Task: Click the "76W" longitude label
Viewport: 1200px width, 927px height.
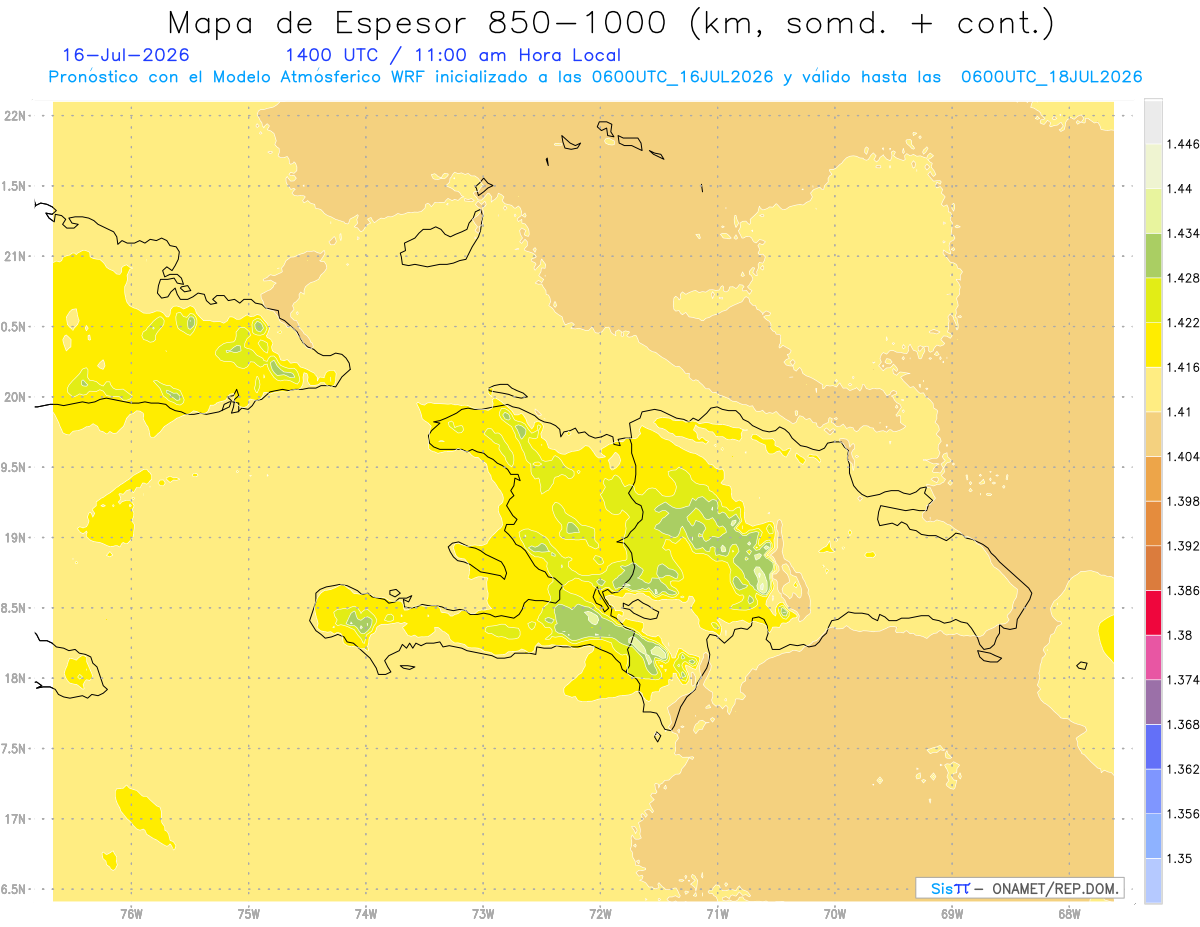Action: (131, 913)
